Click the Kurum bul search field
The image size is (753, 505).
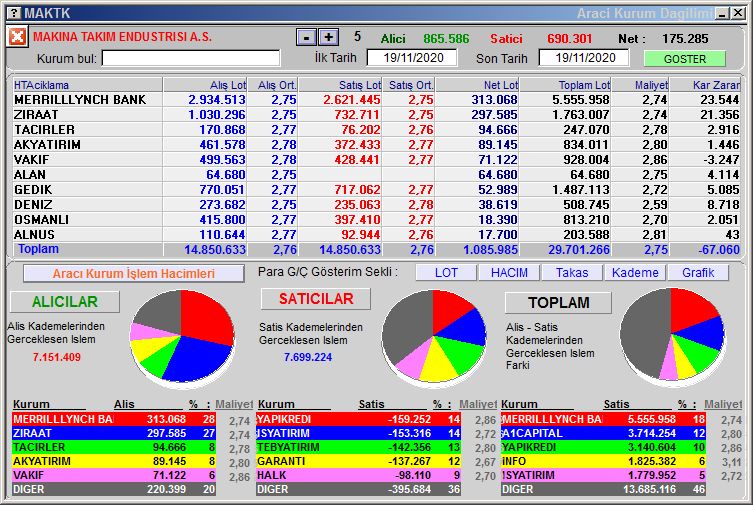(191, 59)
